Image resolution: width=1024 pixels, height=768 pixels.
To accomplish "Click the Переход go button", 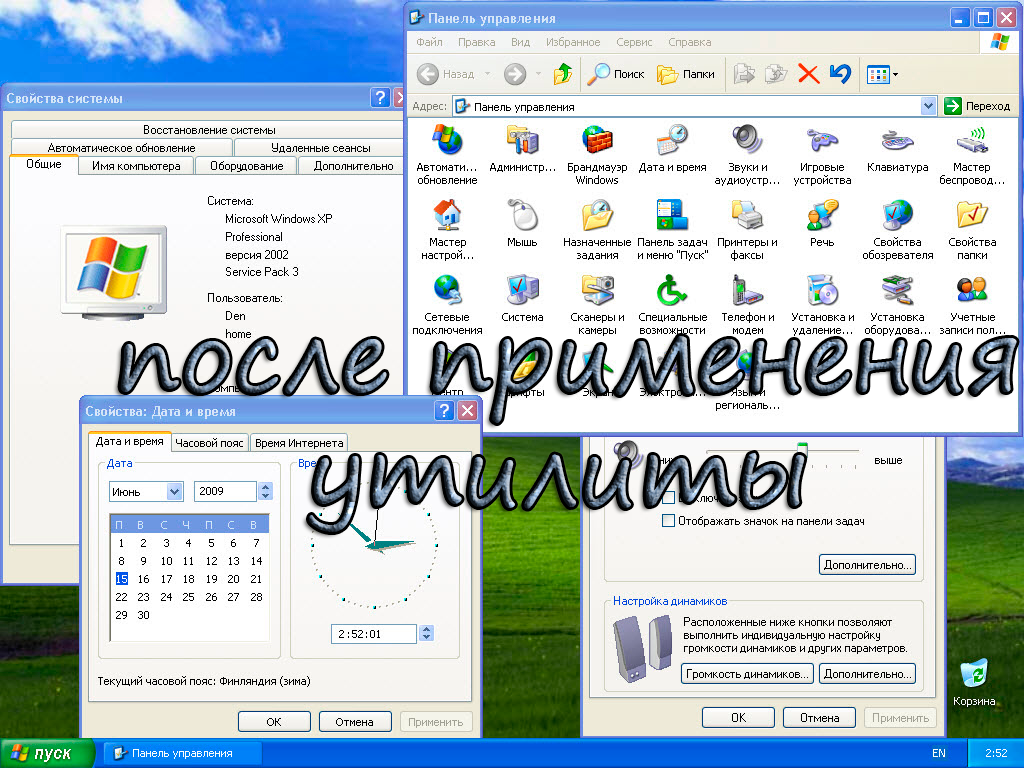I will pos(979,106).
